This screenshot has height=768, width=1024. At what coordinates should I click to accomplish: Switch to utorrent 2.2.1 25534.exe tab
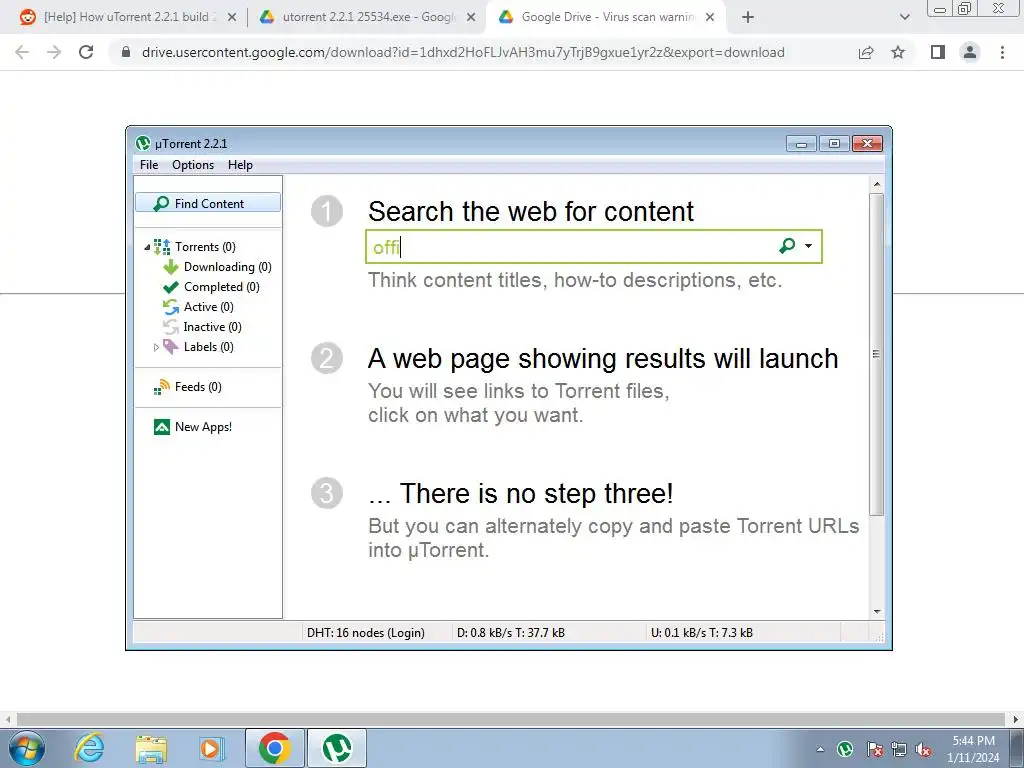click(x=367, y=17)
